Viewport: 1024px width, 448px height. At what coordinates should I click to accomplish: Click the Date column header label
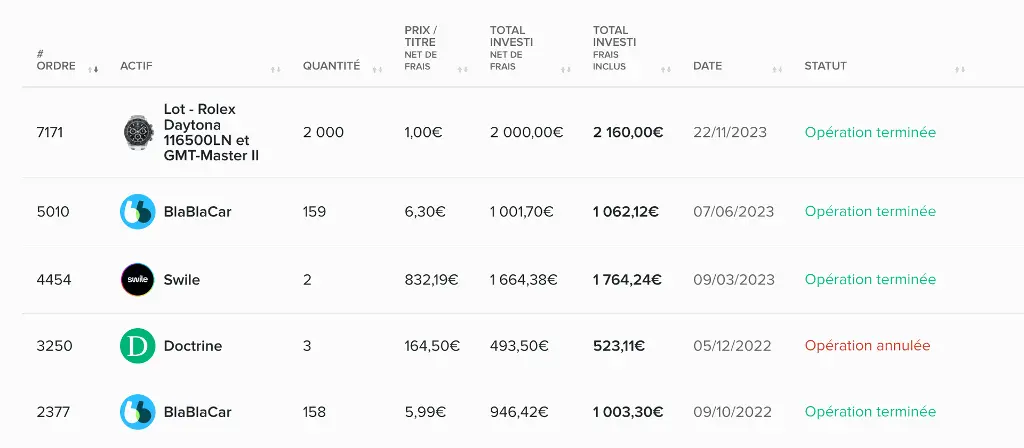(707, 66)
